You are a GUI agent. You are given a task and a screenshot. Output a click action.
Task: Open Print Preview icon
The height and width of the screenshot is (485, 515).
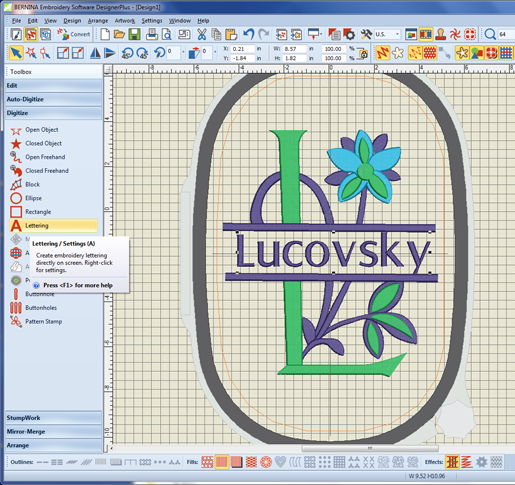pyautogui.click(x=167, y=34)
